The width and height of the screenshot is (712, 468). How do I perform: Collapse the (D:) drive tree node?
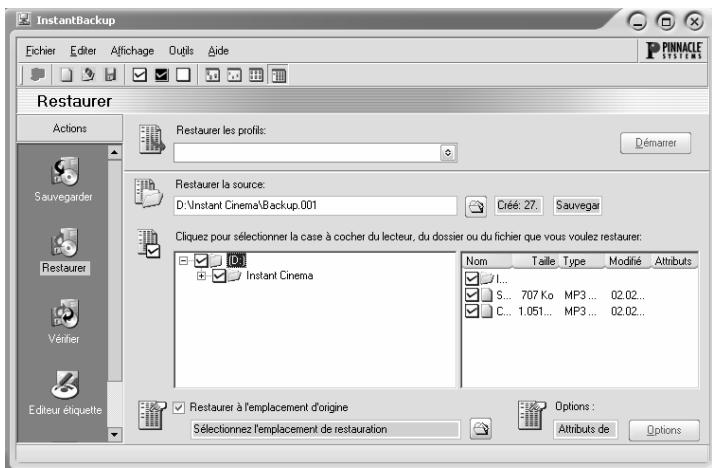(x=183, y=261)
